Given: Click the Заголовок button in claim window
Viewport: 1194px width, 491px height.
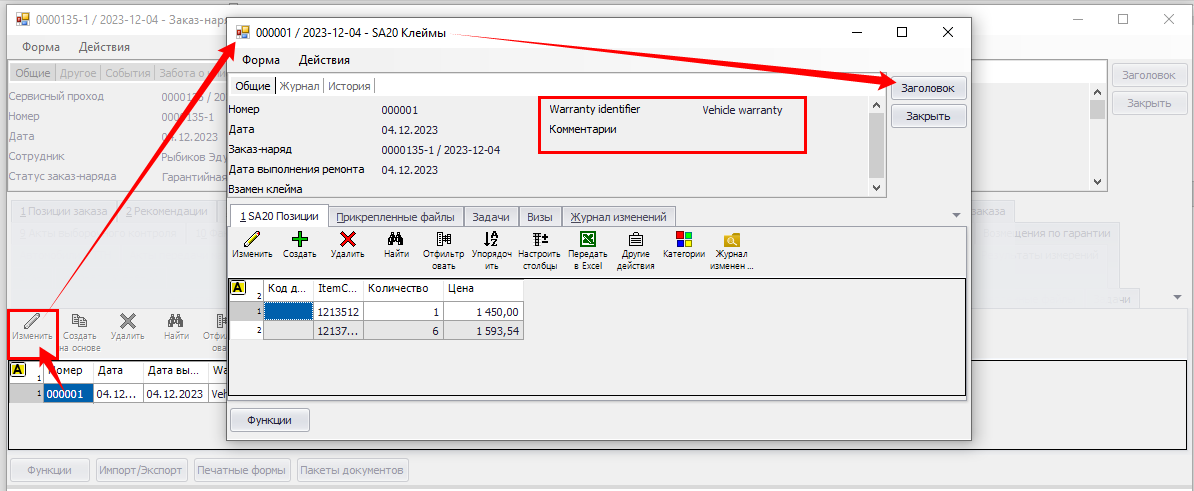Looking at the screenshot, I should [928, 87].
